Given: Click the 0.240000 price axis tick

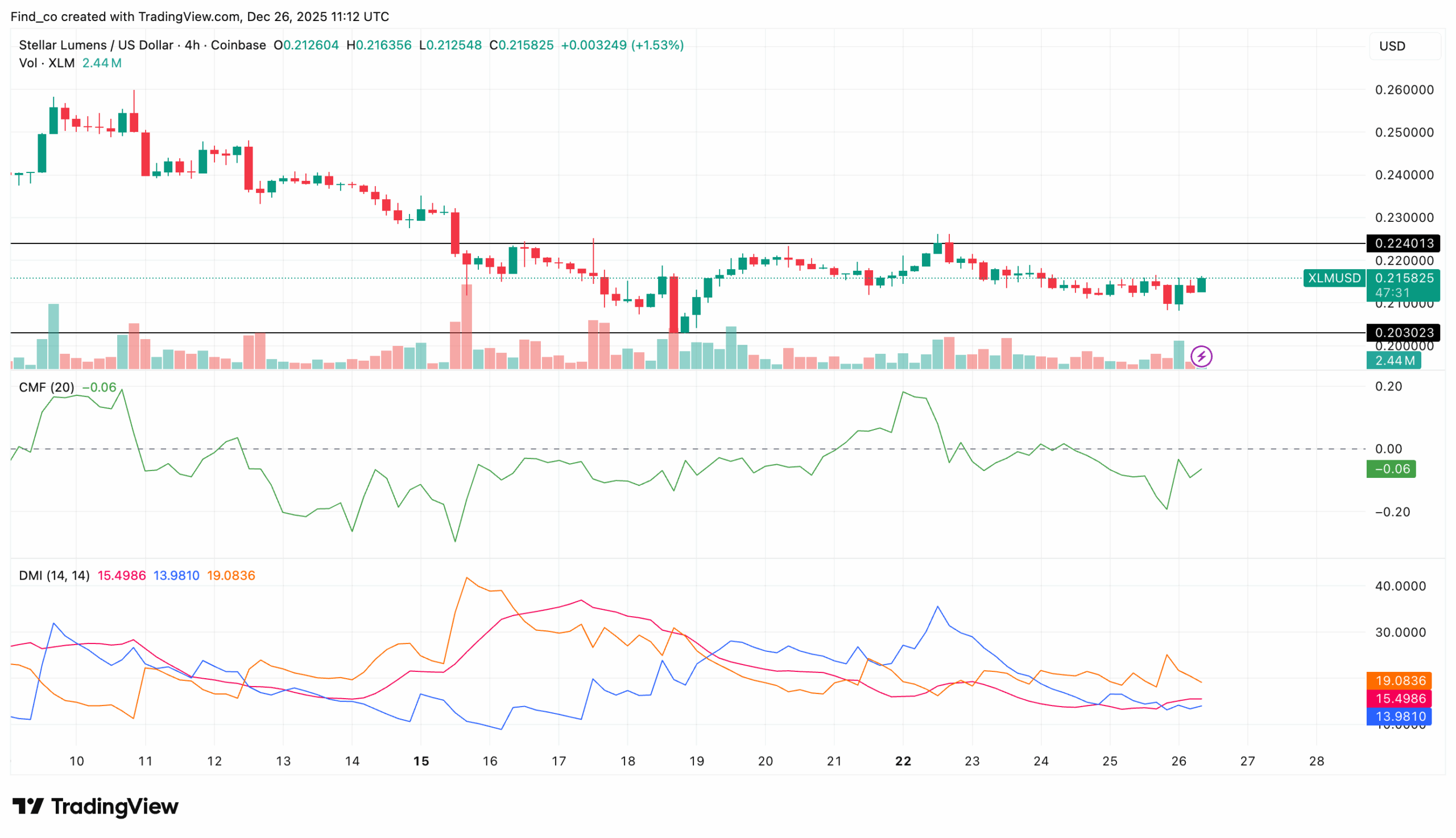Looking at the screenshot, I should tap(1404, 175).
